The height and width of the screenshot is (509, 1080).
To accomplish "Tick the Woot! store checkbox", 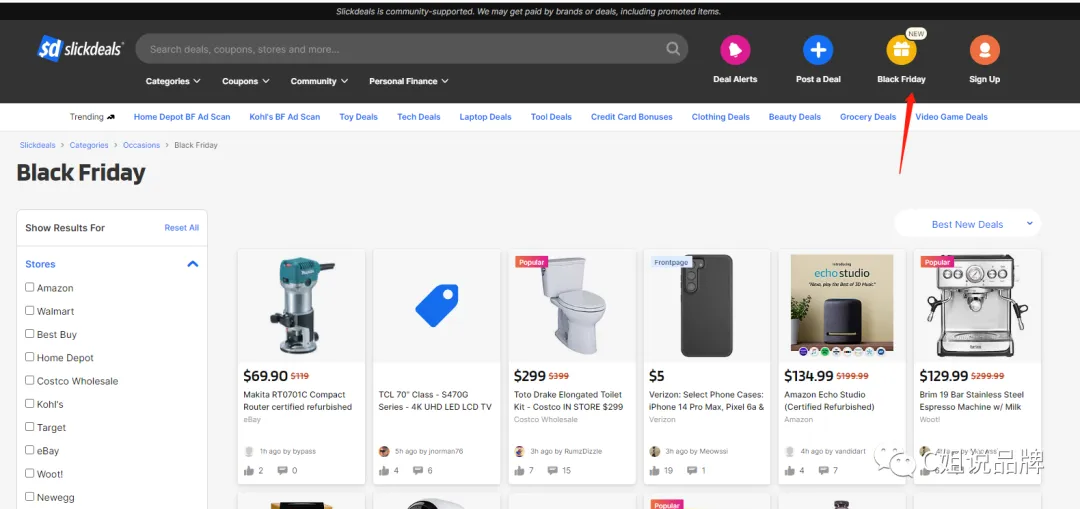I will coord(30,473).
